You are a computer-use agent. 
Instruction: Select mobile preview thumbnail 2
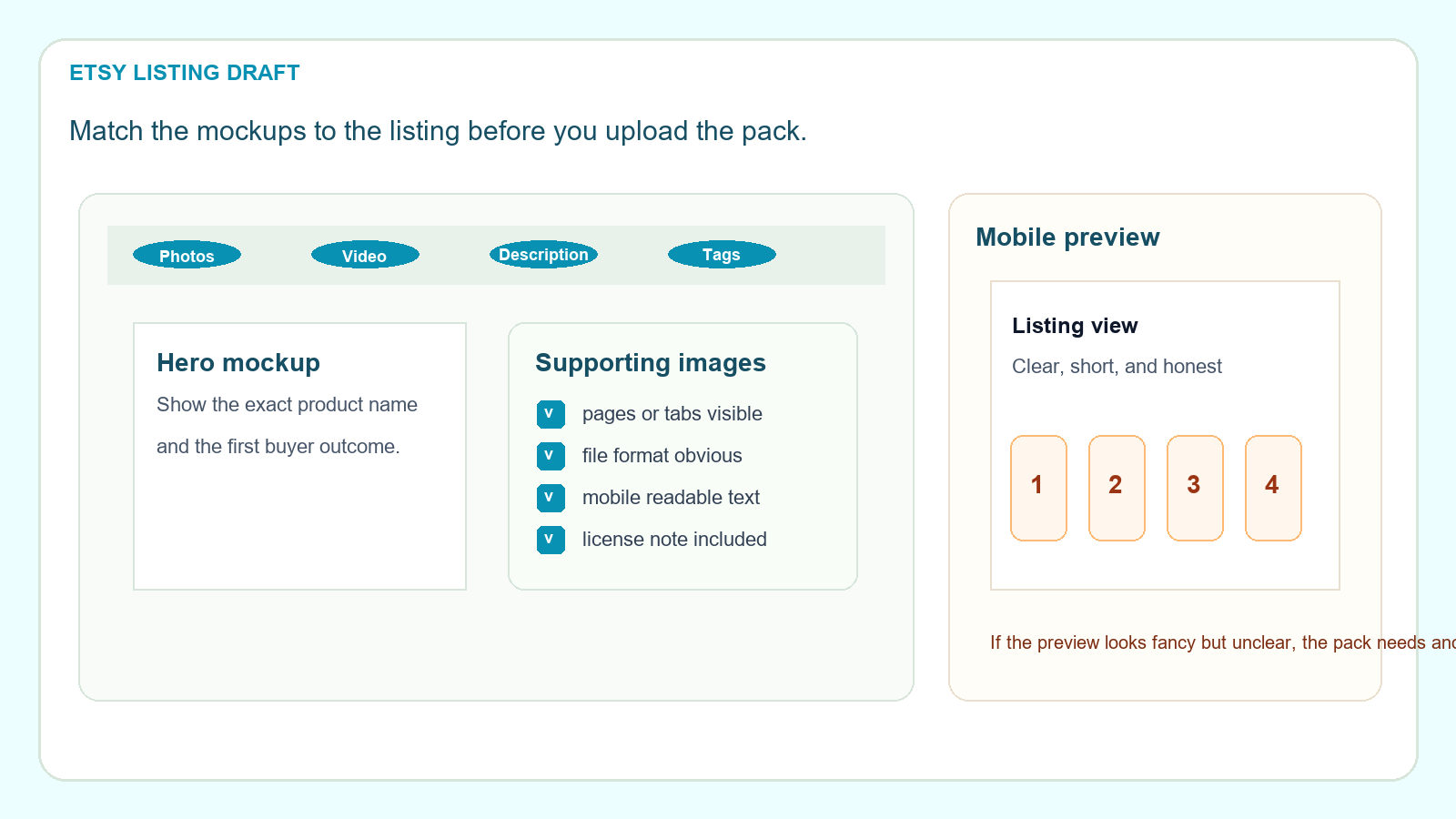(1117, 488)
